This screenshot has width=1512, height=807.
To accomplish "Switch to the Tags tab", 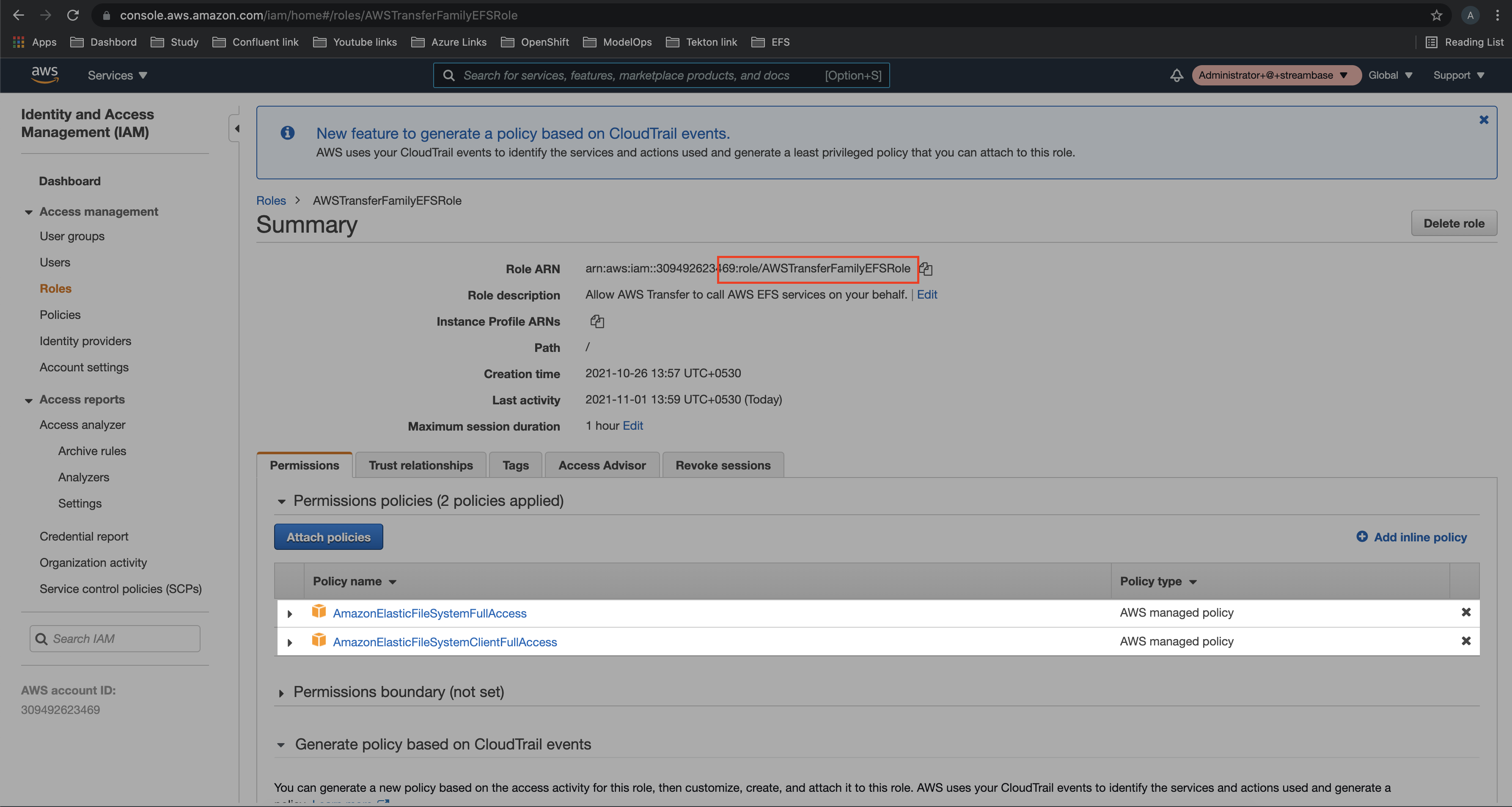I will click(x=515, y=465).
